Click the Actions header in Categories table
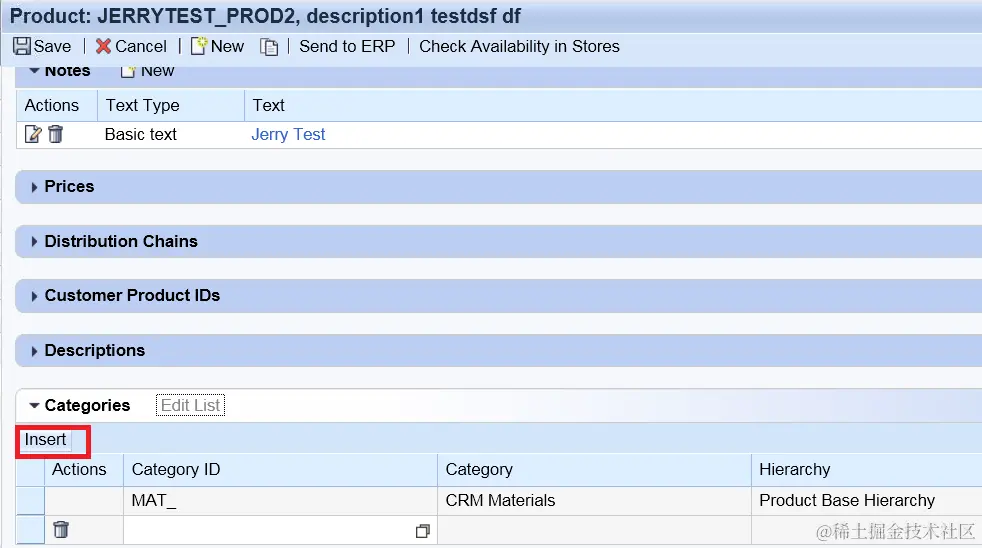 (x=84, y=470)
